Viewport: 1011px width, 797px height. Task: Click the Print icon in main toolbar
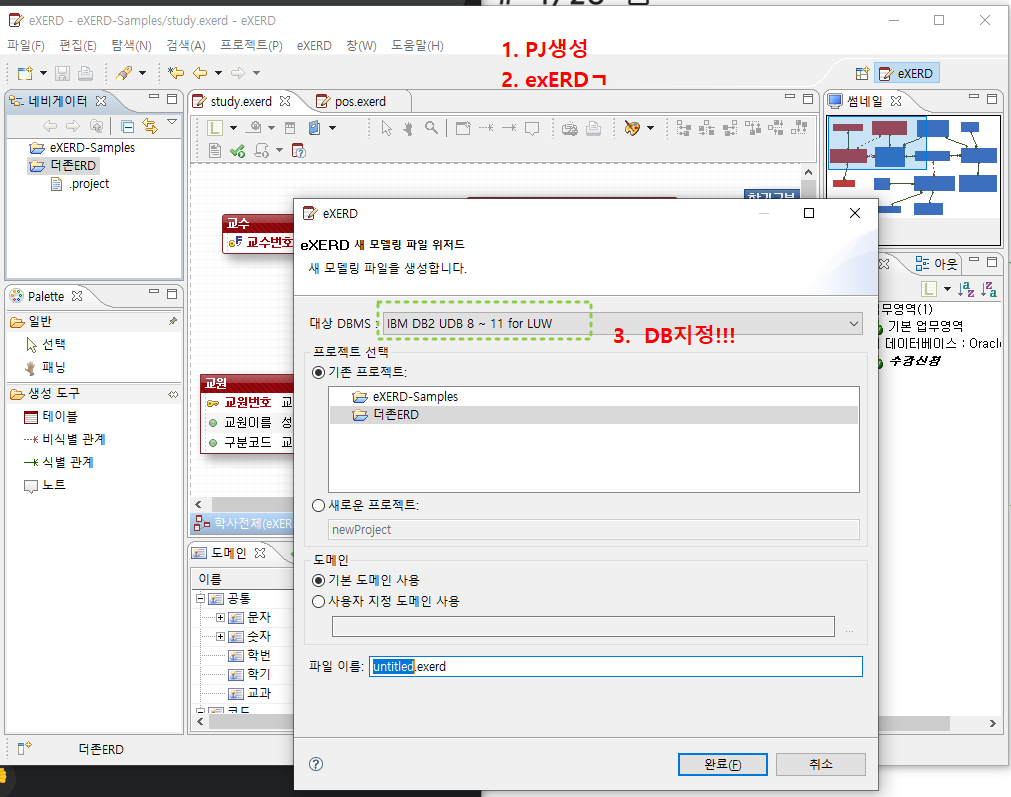click(x=85, y=73)
